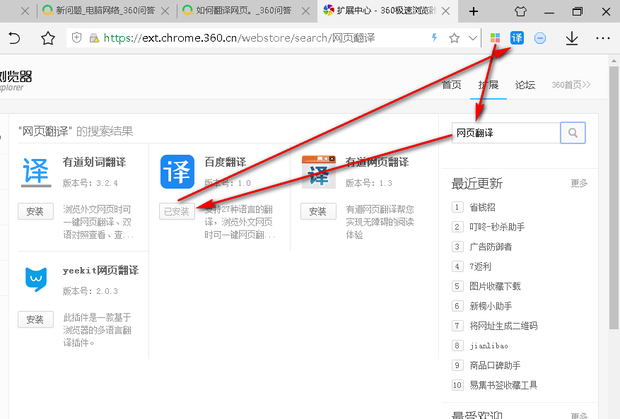
Task: Select the 扩展 navigation item
Action: tap(488, 85)
